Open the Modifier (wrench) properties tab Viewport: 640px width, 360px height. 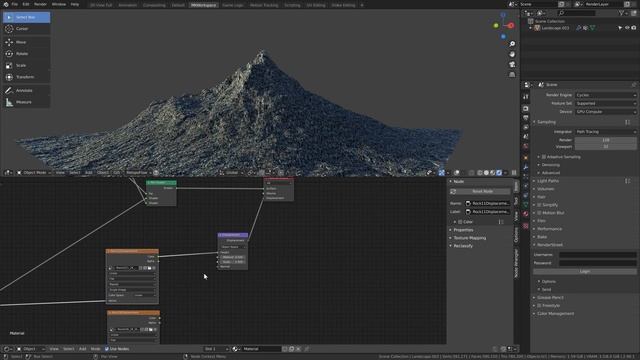525,167
